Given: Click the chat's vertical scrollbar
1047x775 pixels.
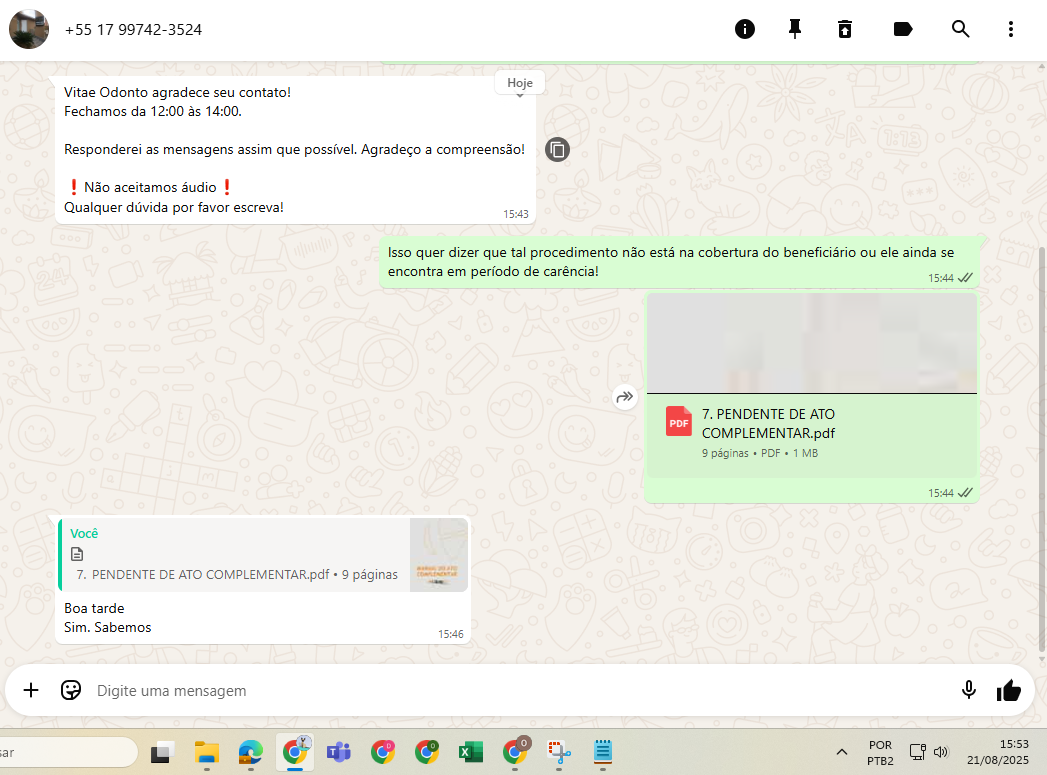Looking at the screenshot, I should [1041, 400].
